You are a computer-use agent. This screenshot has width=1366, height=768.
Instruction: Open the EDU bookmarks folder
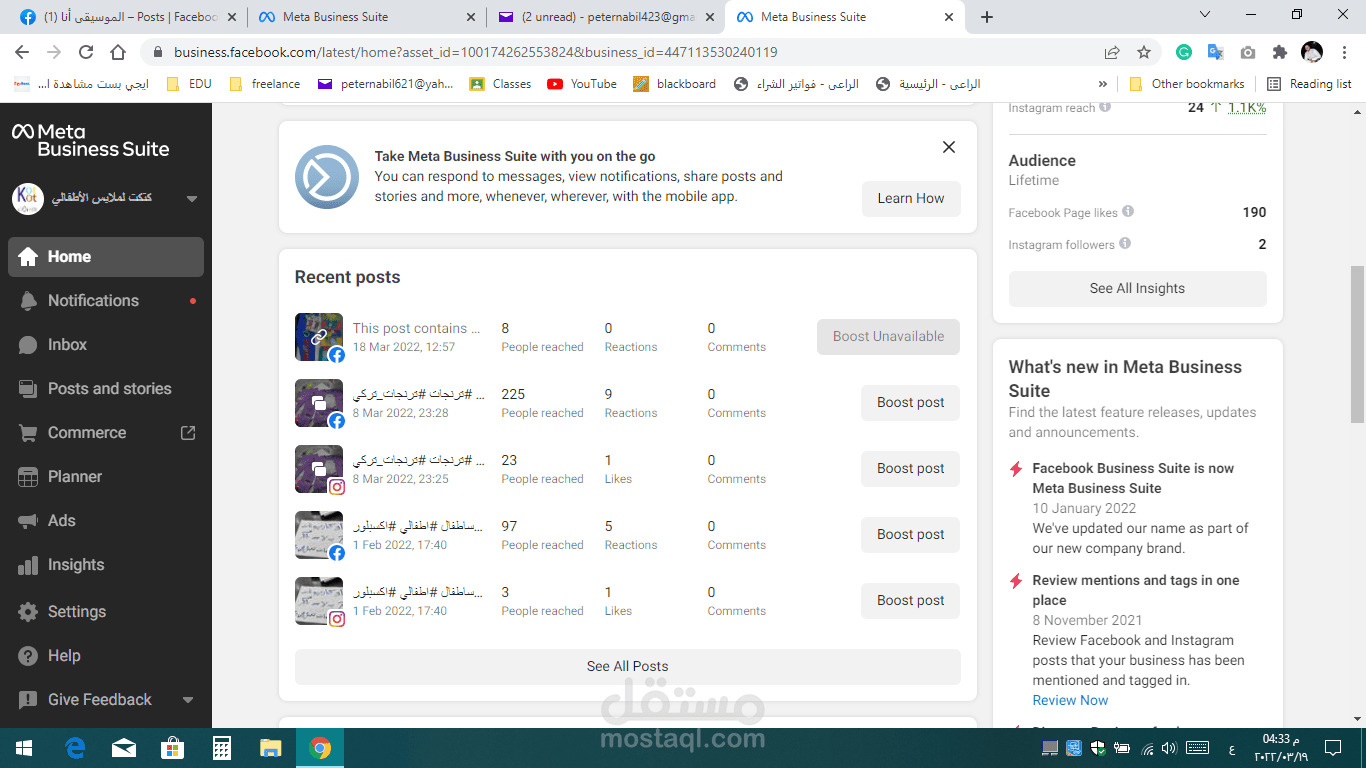pyautogui.click(x=189, y=84)
